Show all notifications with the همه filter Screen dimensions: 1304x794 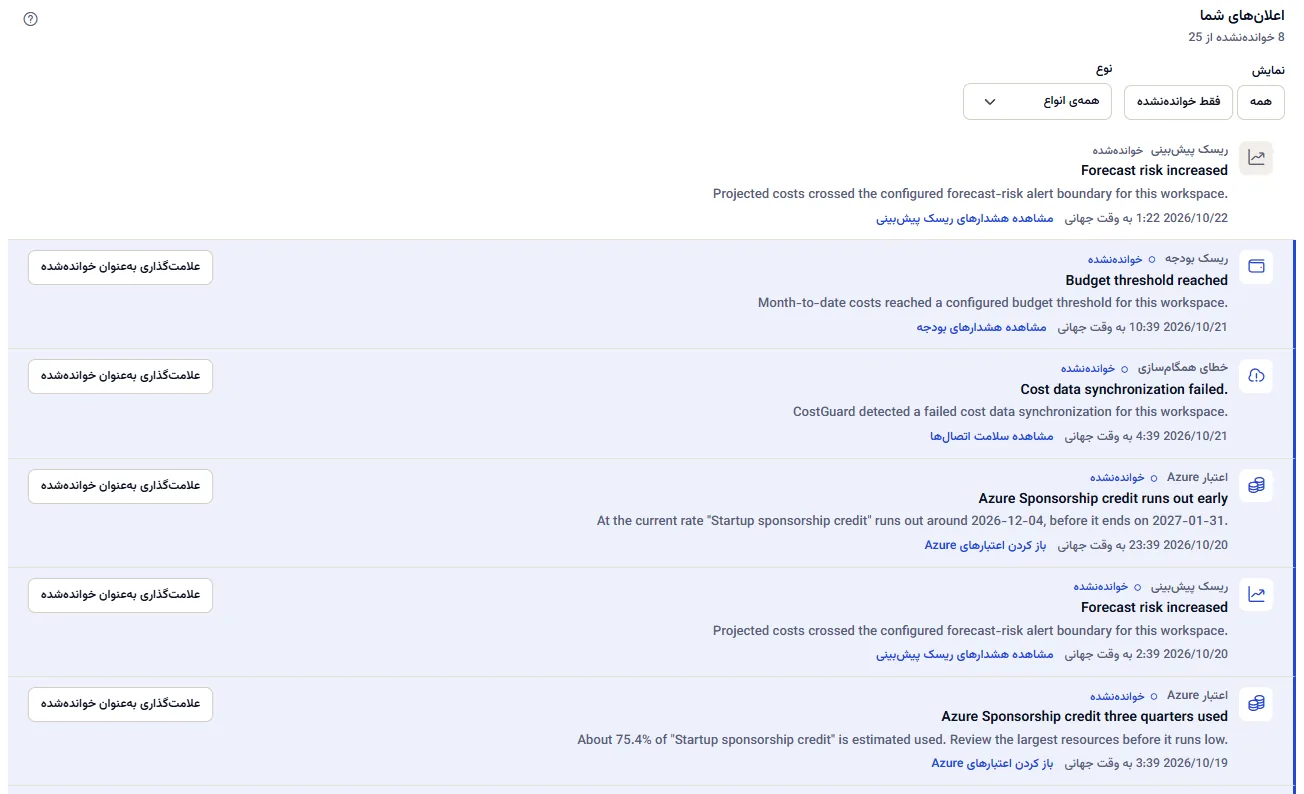pyautogui.click(x=1261, y=102)
